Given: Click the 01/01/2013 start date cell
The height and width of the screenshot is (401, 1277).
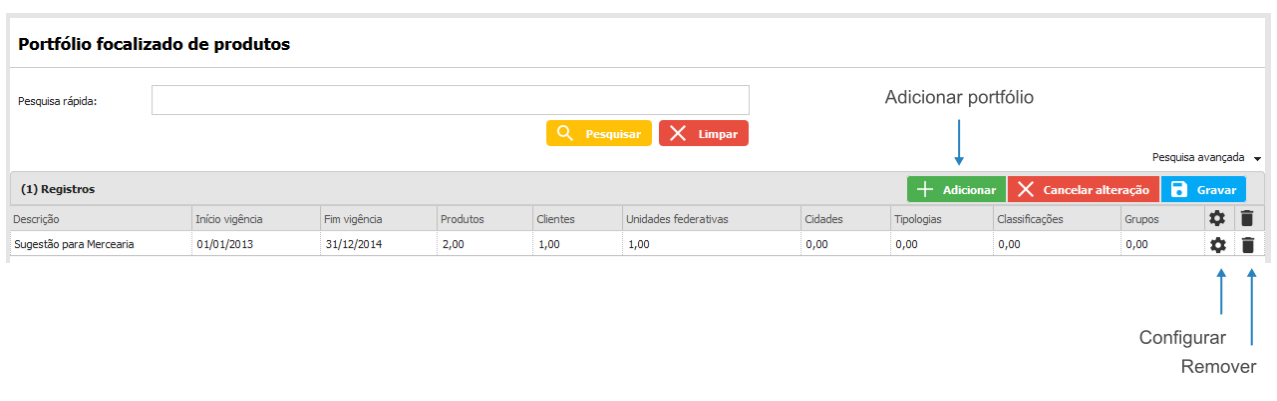Looking at the screenshot, I should click(x=226, y=244).
